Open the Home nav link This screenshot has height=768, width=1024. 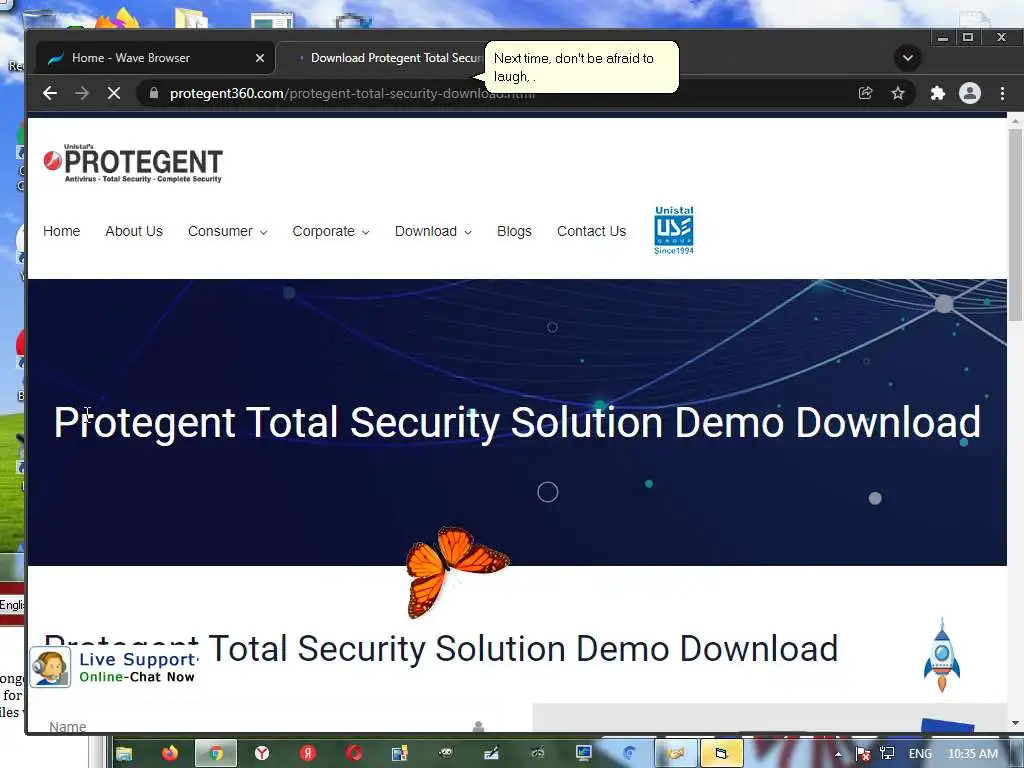[x=61, y=231]
